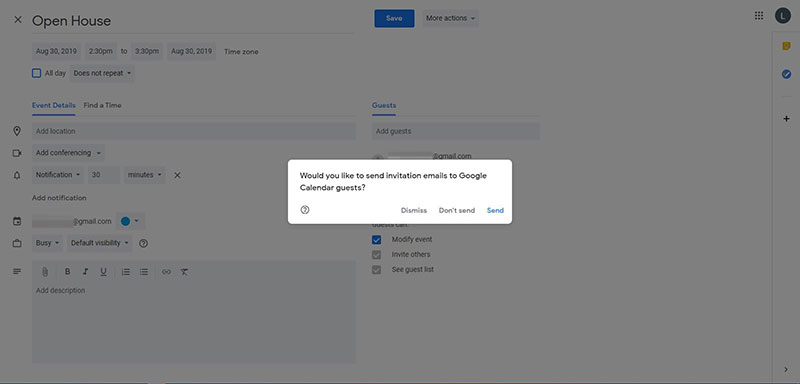Image resolution: width=800 pixels, height=384 pixels.
Task: Click the briefcase availability icon
Action: pyautogui.click(x=17, y=243)
